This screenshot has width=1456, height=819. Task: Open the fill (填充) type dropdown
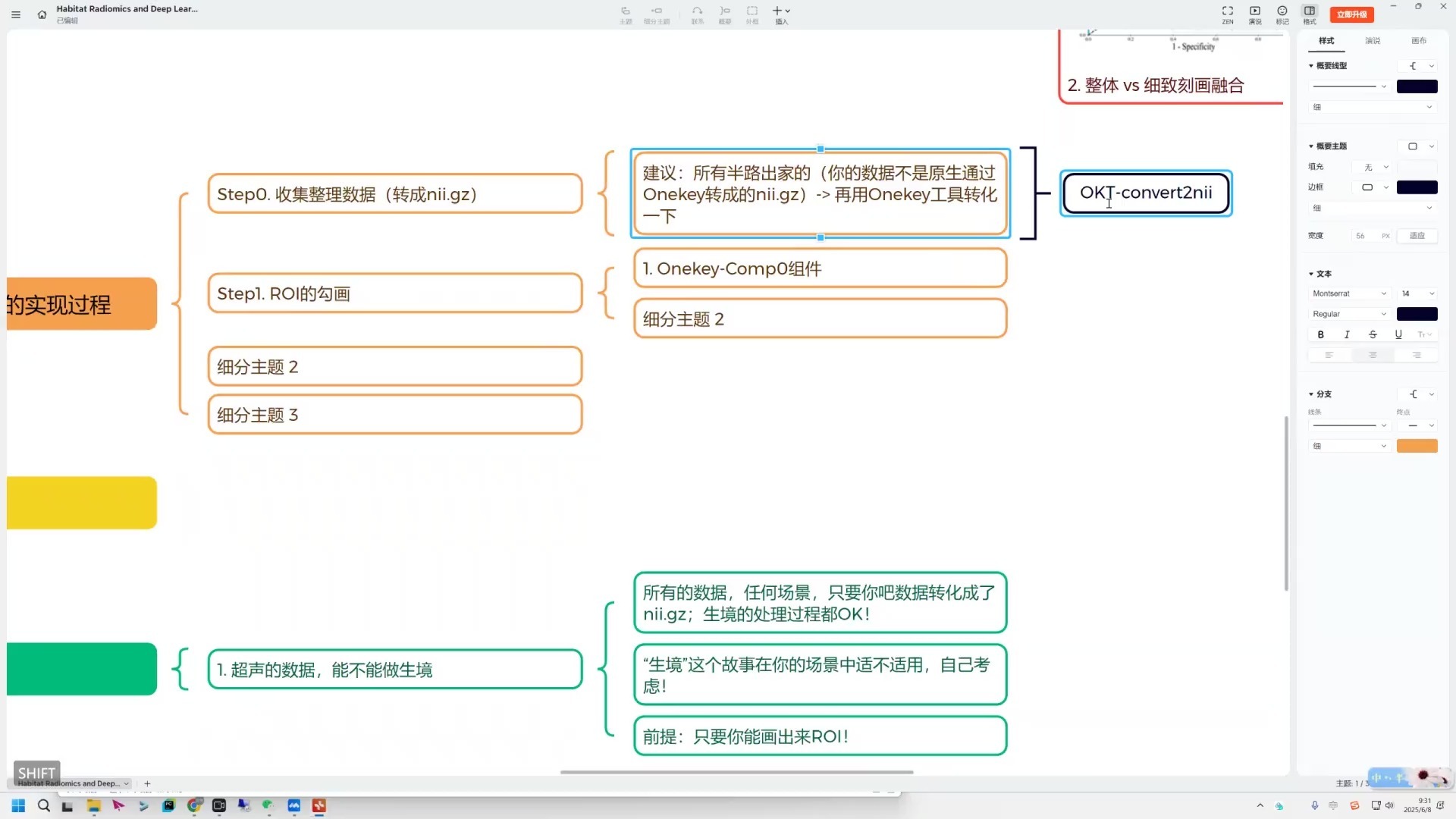1373,167
